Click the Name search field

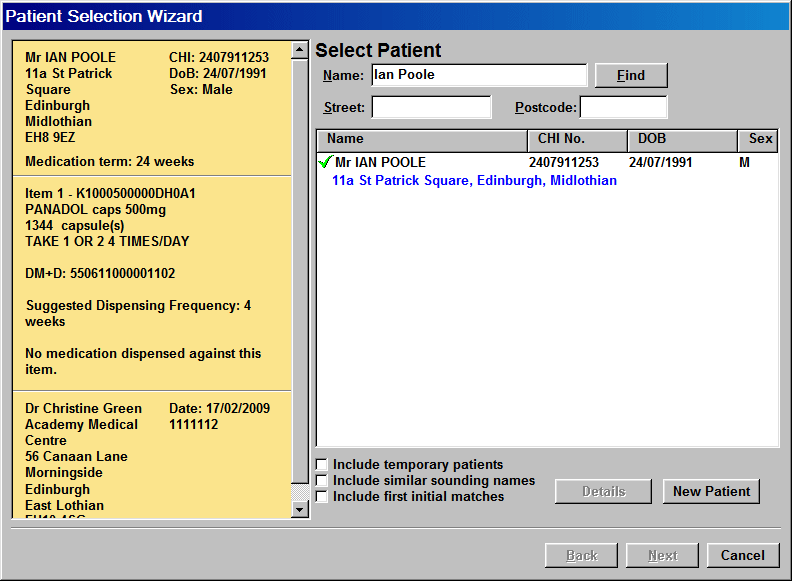point(478,75)
